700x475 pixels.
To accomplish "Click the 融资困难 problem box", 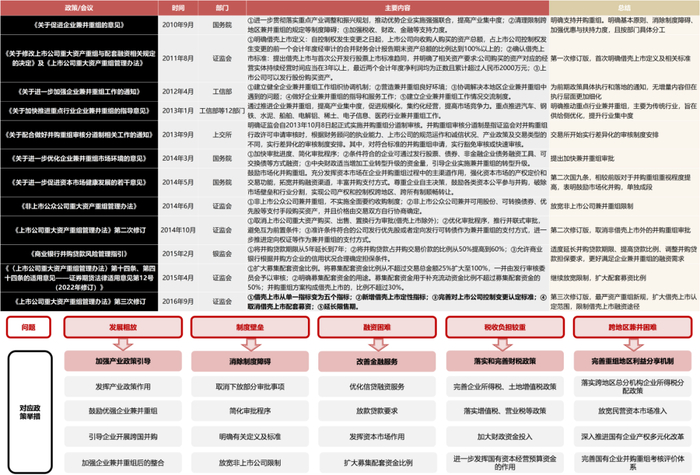I will [x=377, y=327].
